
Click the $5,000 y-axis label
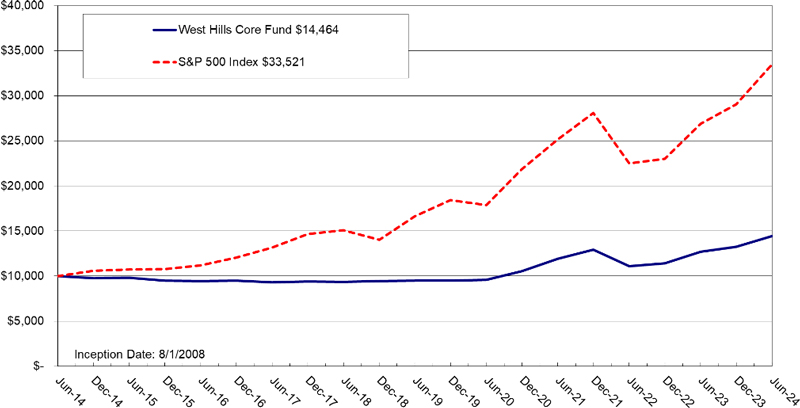coord(24,321)
